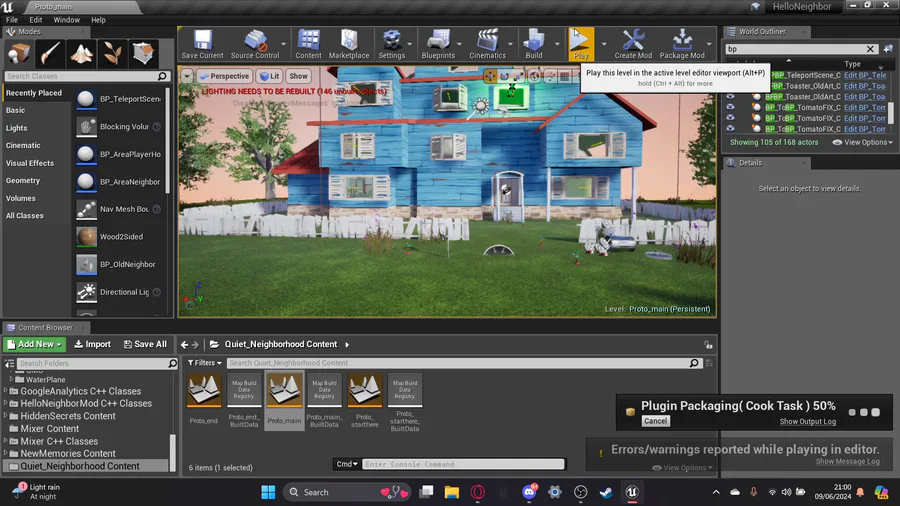Click the Add New button

click(x=34, y=344)
